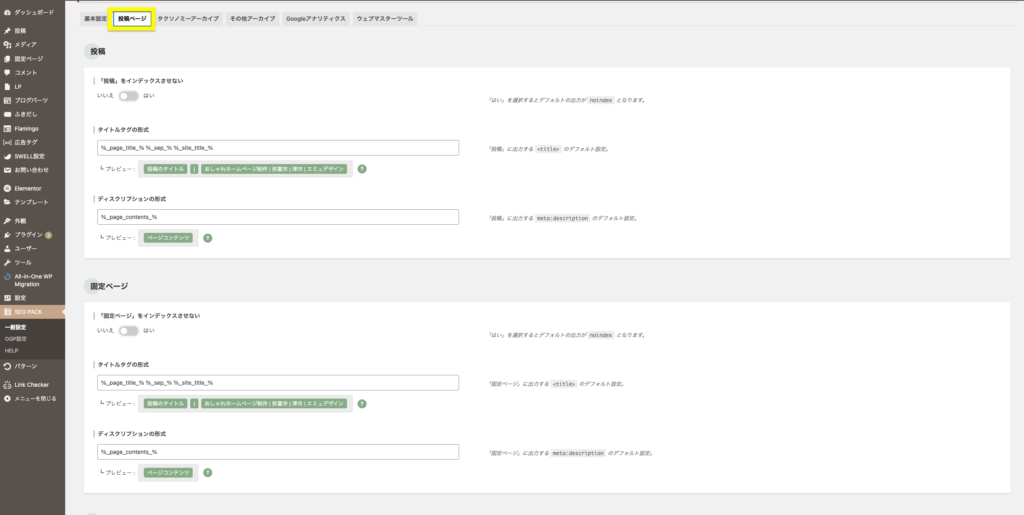Collapse the sidebar with メニューを閉じる
Image resolution: width=1024 pixels, height=515 pixels.
[7, 398]
